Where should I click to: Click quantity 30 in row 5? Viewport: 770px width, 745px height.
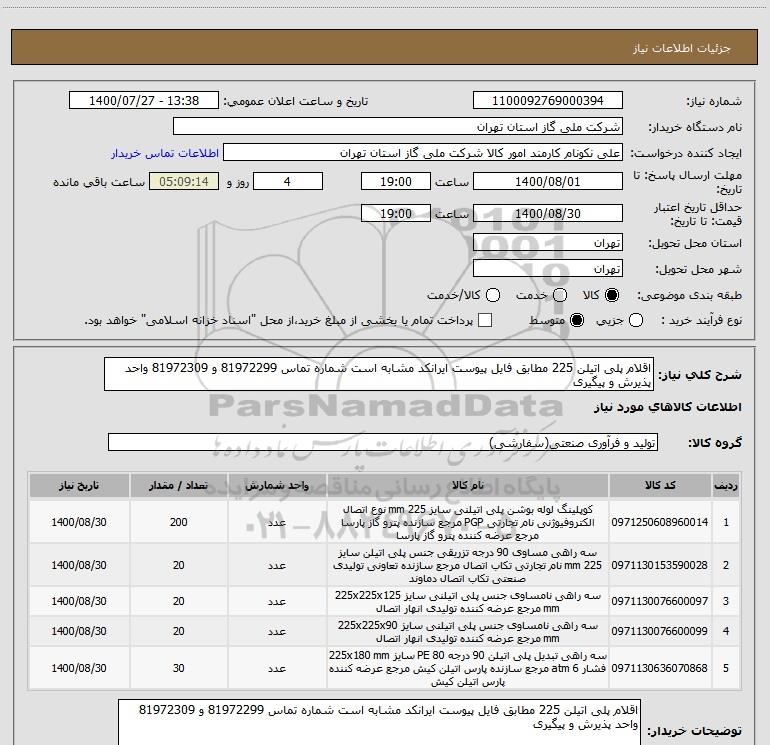click(x=179, y=668)
